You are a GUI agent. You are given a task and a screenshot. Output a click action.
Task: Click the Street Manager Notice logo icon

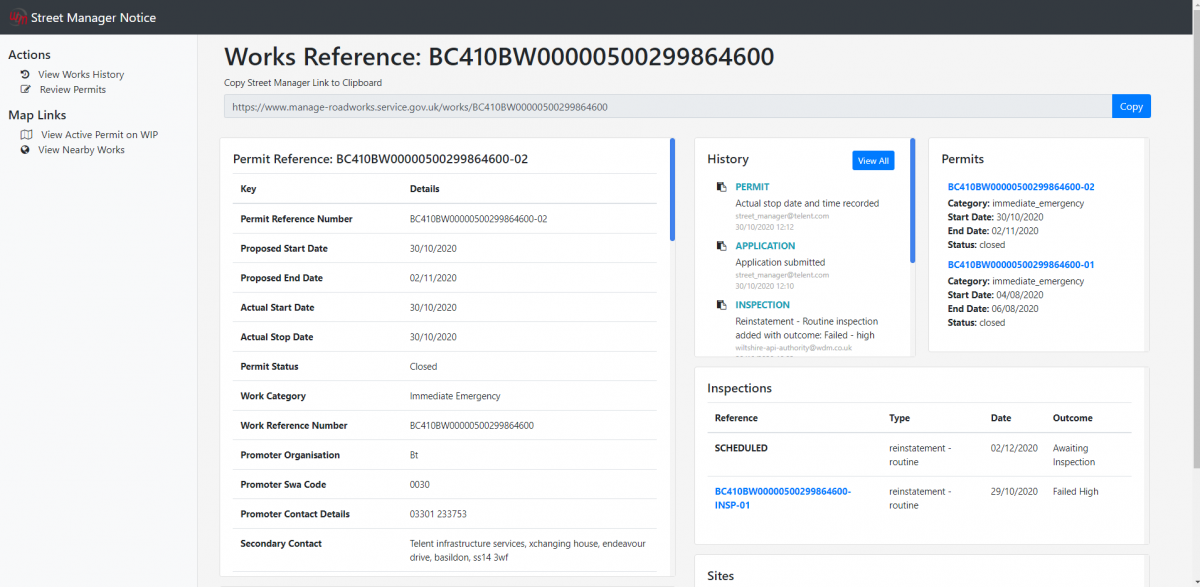click(x=17, y=17)
